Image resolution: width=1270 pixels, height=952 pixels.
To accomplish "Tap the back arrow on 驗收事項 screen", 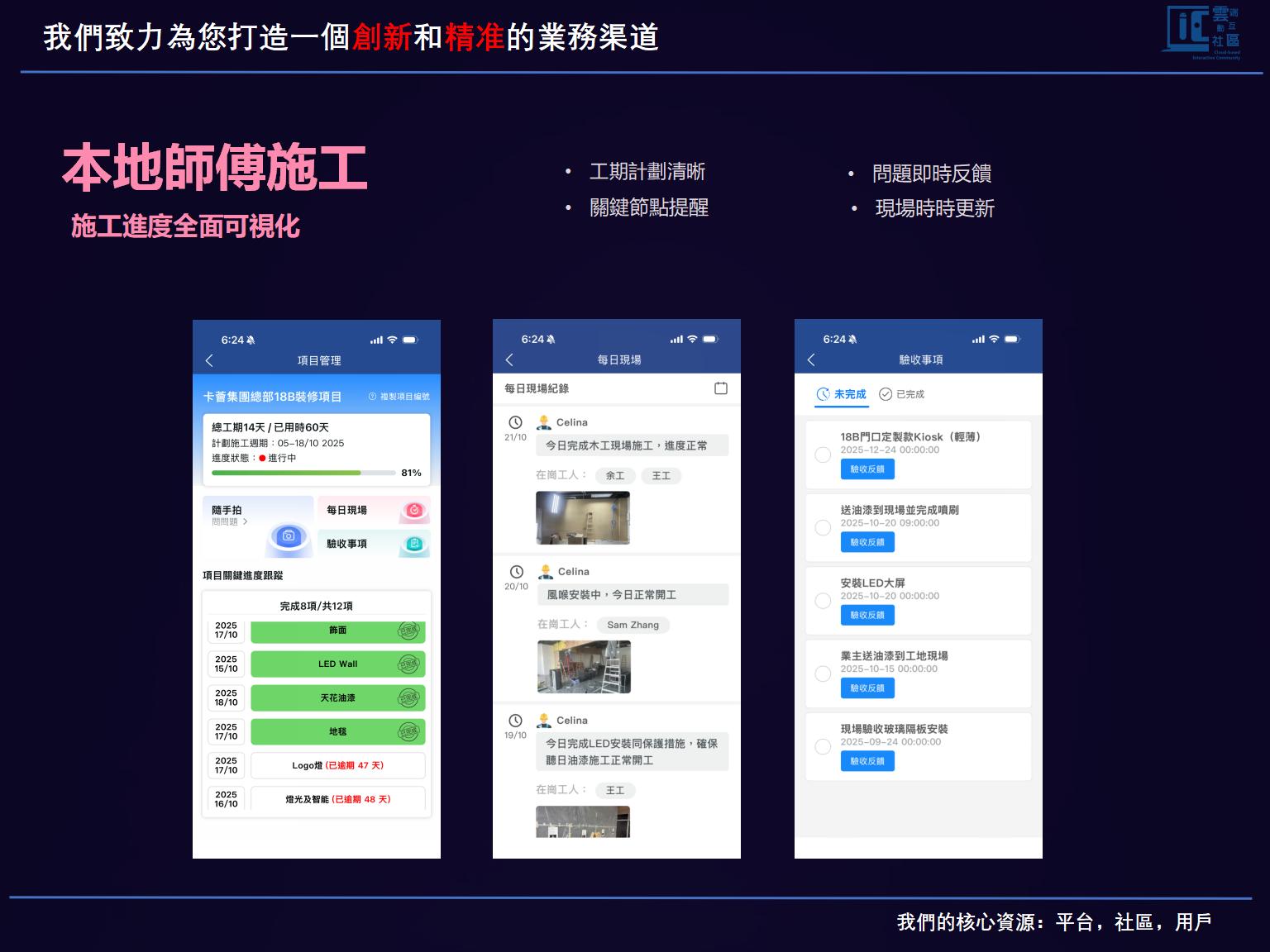I will (x=811, y=359).
